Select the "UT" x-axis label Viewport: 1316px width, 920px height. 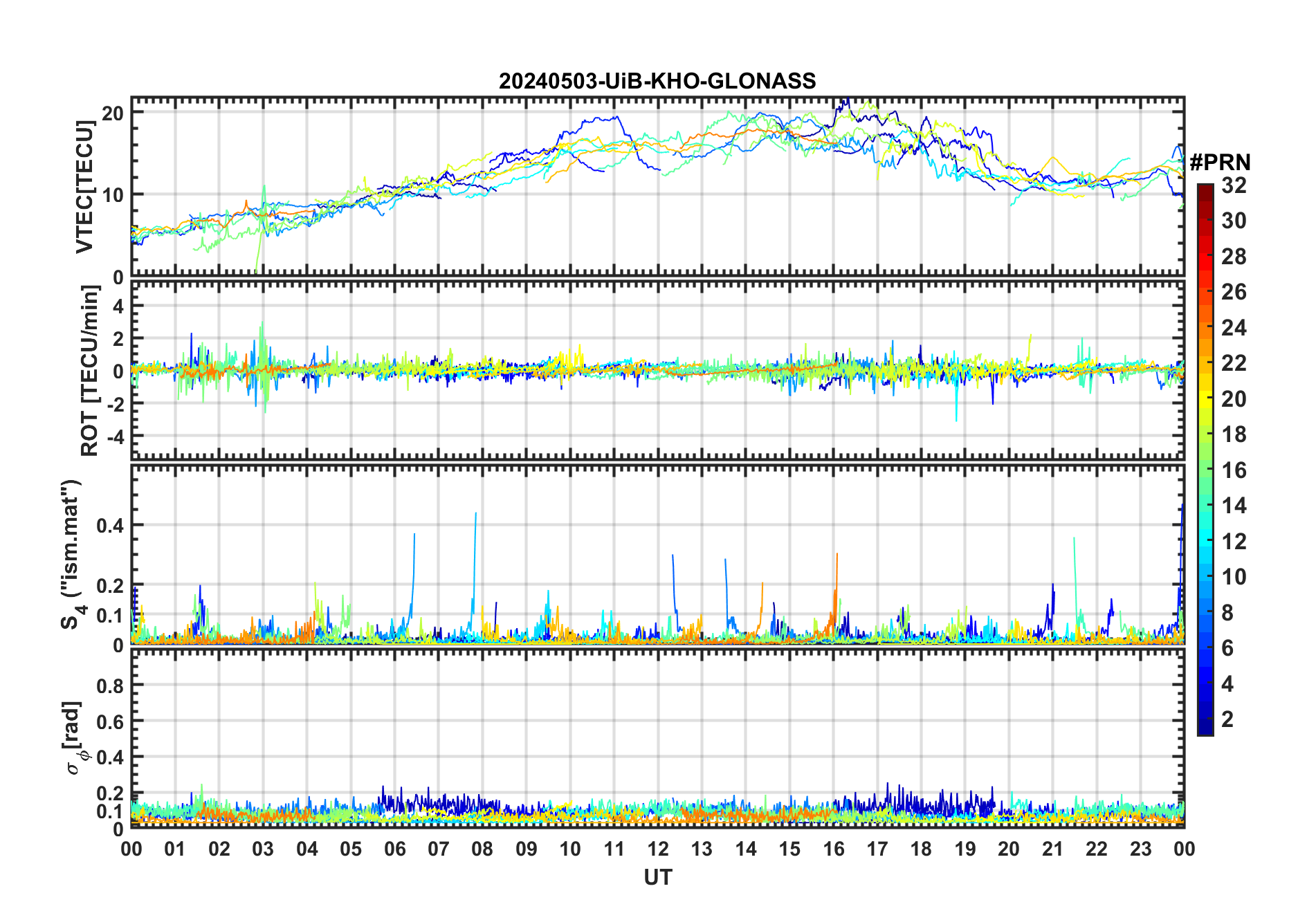click(x=658, y=877)
